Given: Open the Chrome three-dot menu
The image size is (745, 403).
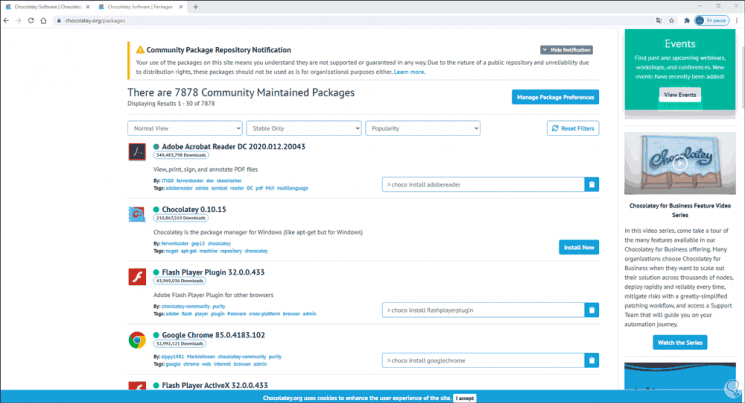Looking at the screenshot, I should [737, 20].
